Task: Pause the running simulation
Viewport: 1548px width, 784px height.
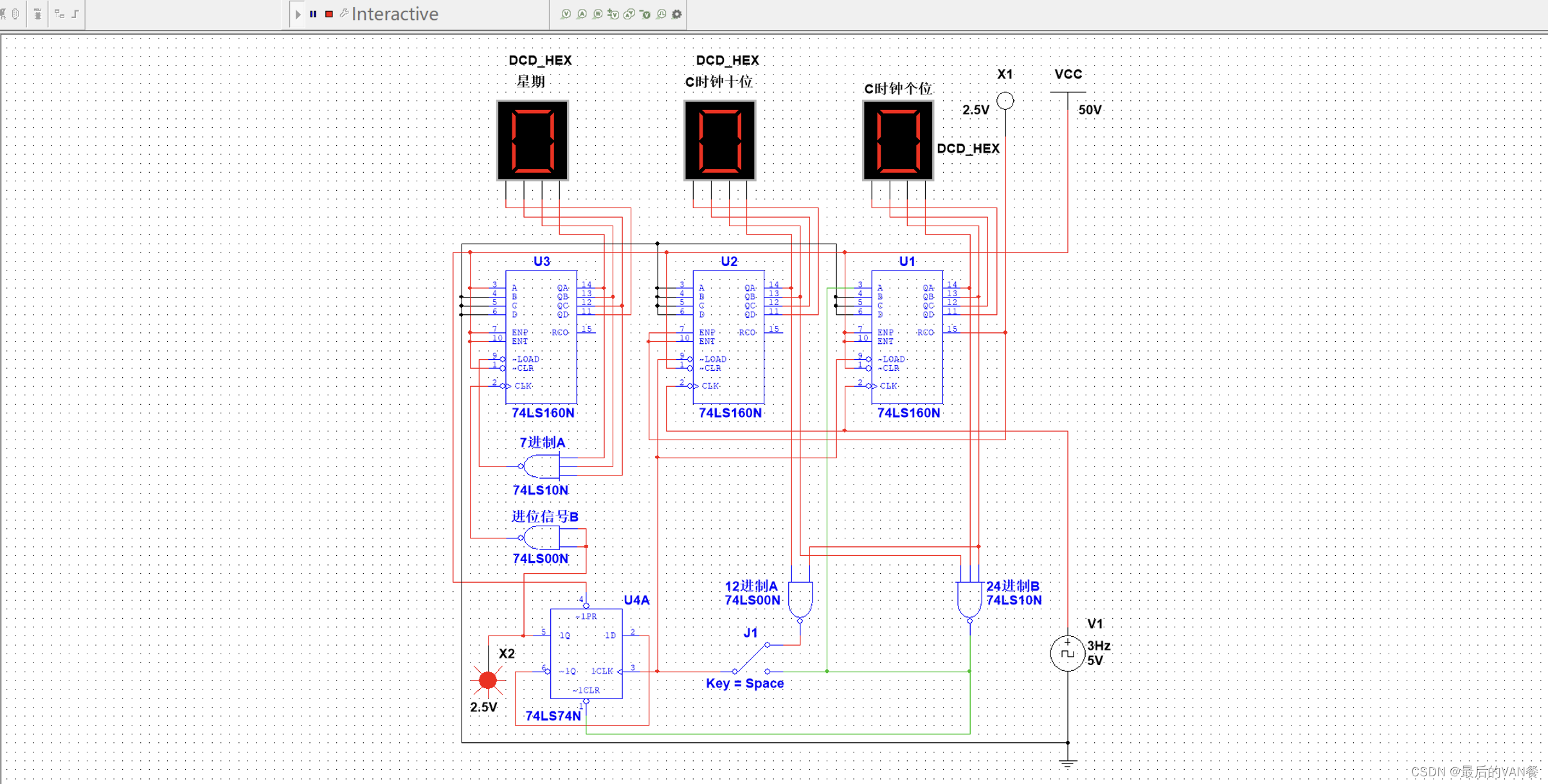Action: 313,14
